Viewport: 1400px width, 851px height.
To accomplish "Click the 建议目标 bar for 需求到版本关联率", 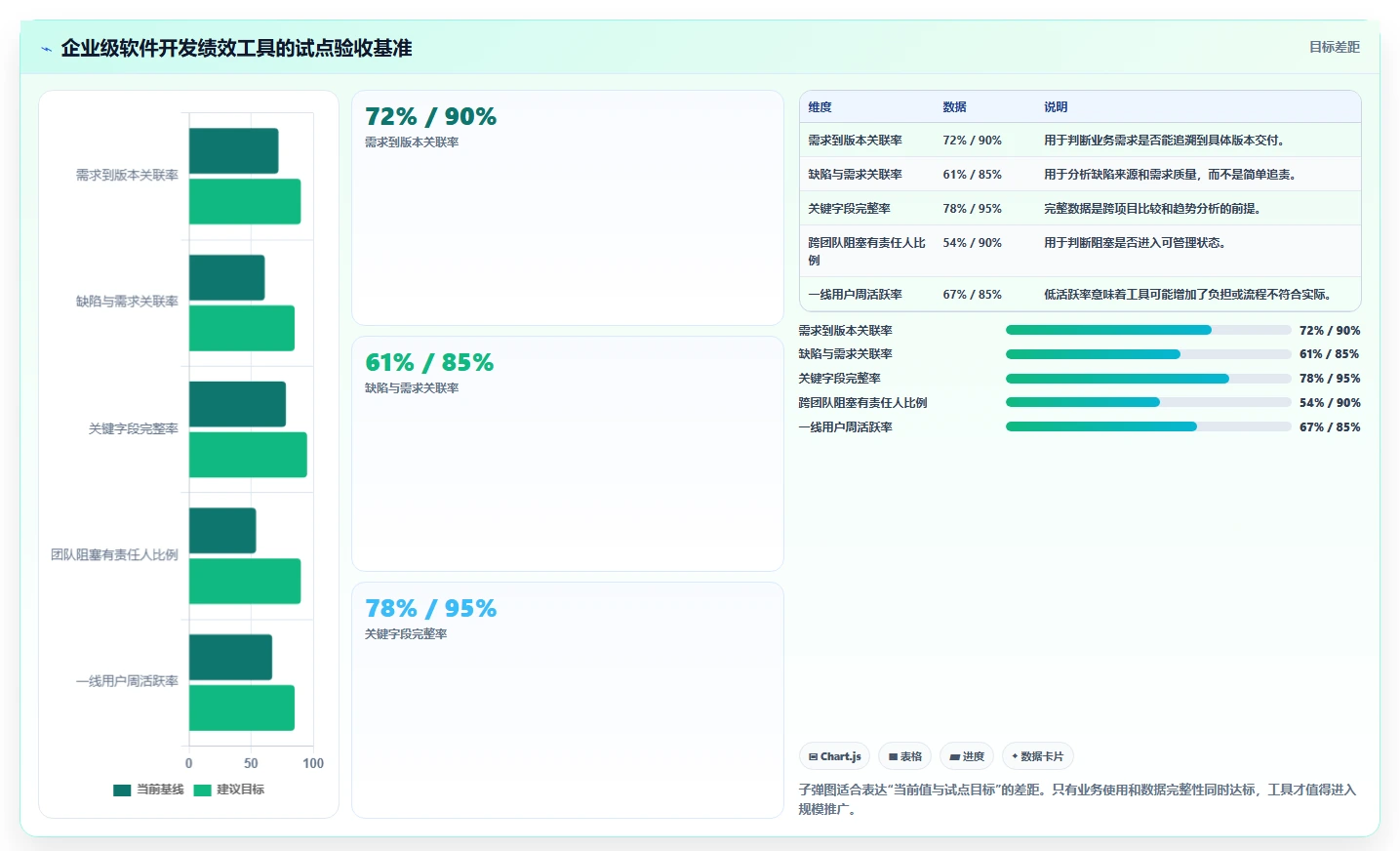I will coord(245,201).
